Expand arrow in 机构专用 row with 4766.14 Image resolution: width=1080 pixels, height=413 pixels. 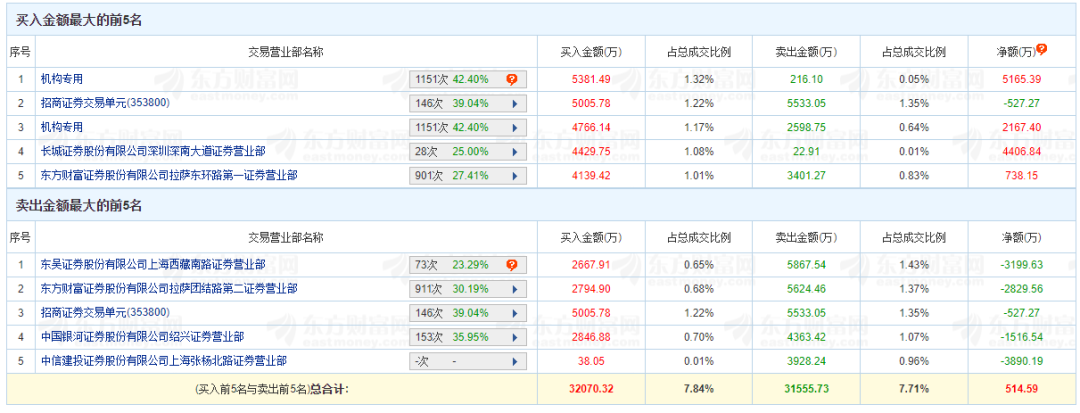click(x=514, y=127)
